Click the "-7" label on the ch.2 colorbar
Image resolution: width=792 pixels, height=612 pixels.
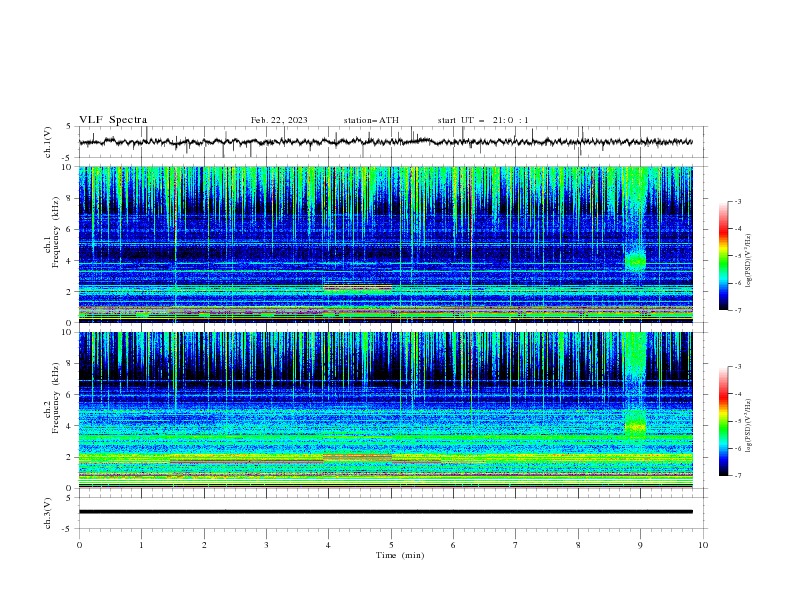click(737, 476)
